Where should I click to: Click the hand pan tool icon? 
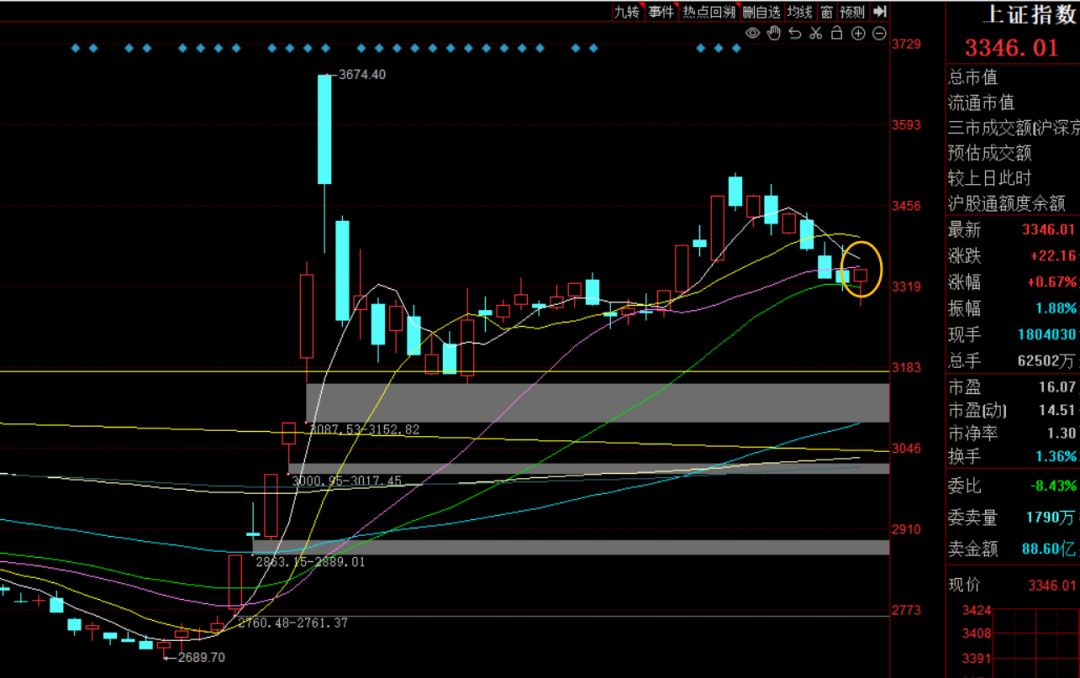click(x=773, y=34)
